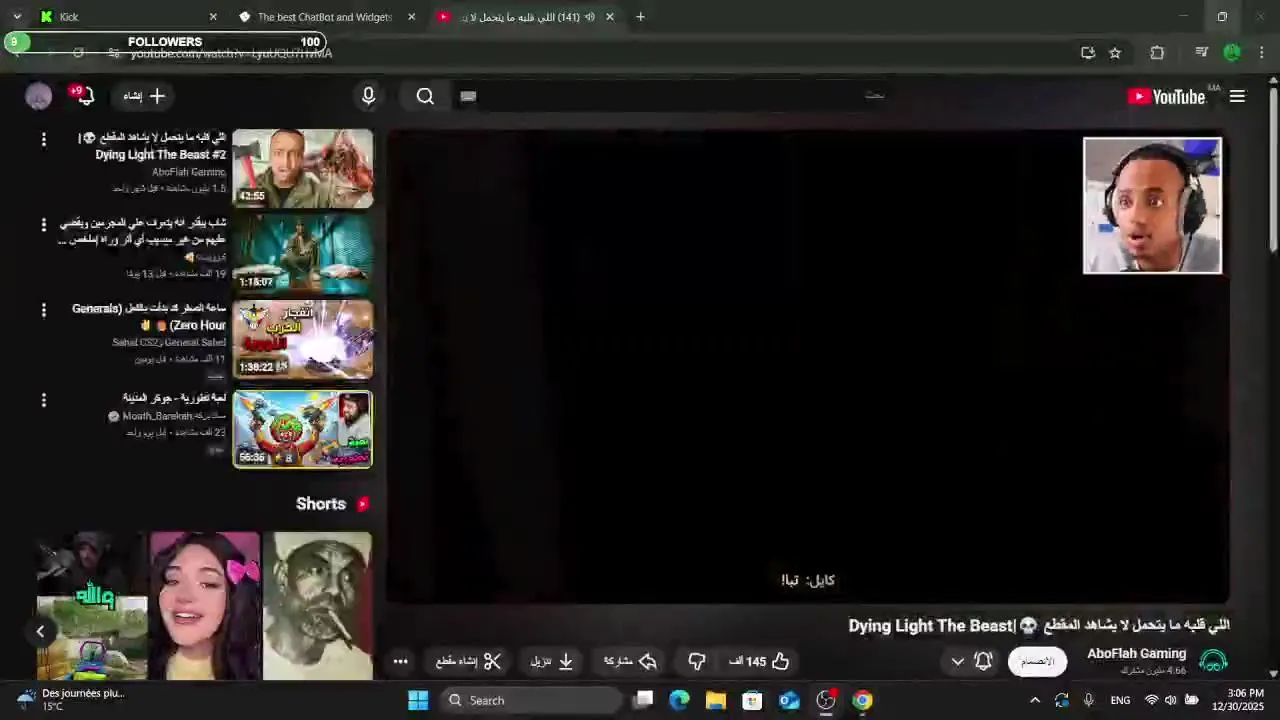Switch to The best ChatBot and Widgets tab
The width and height of the screenshot is (1280, 720).
pos(327,17)
